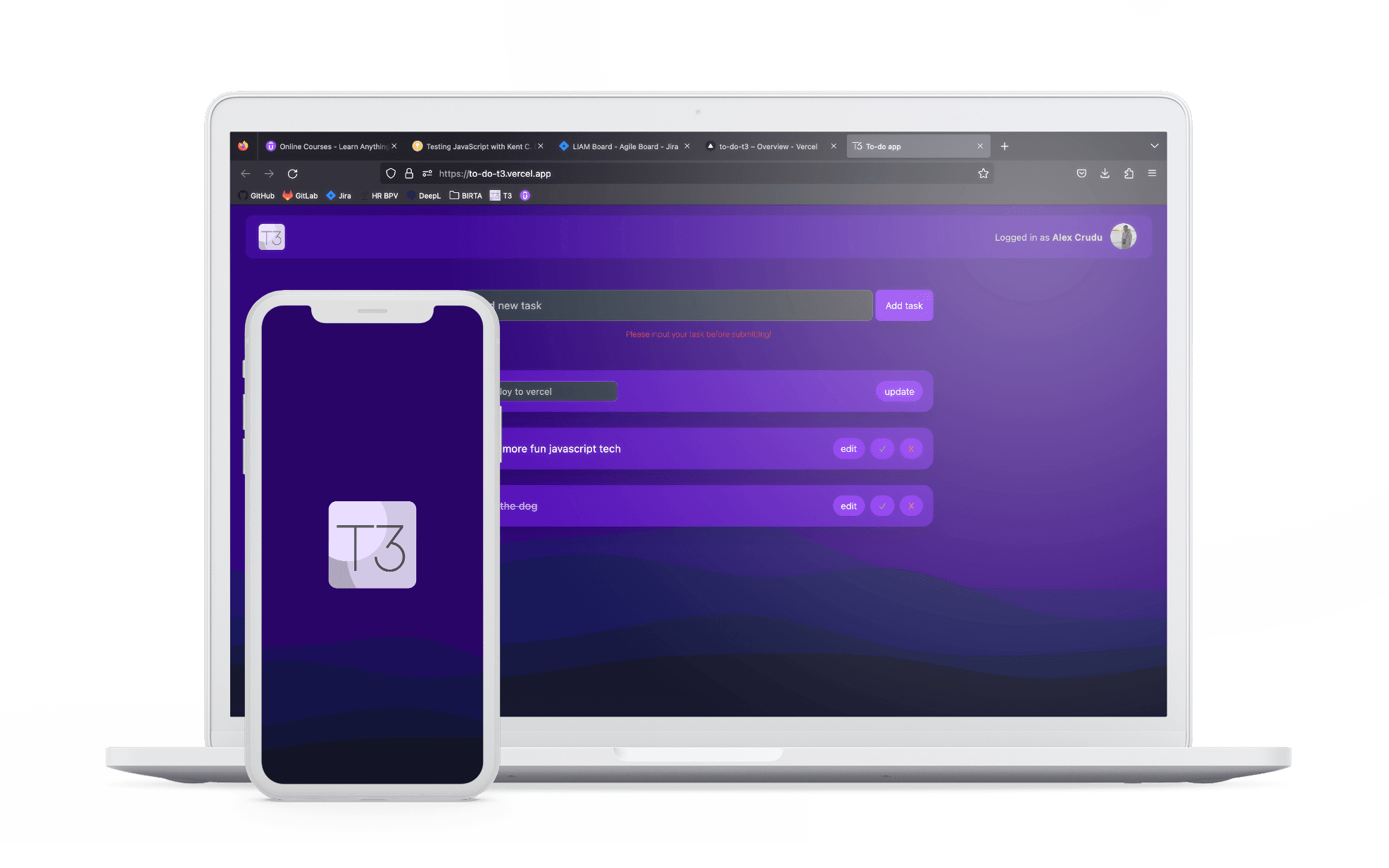Click the bookmark/star icon in address bar
Screen dimensions: 1389x868
[x=982, y=174]
